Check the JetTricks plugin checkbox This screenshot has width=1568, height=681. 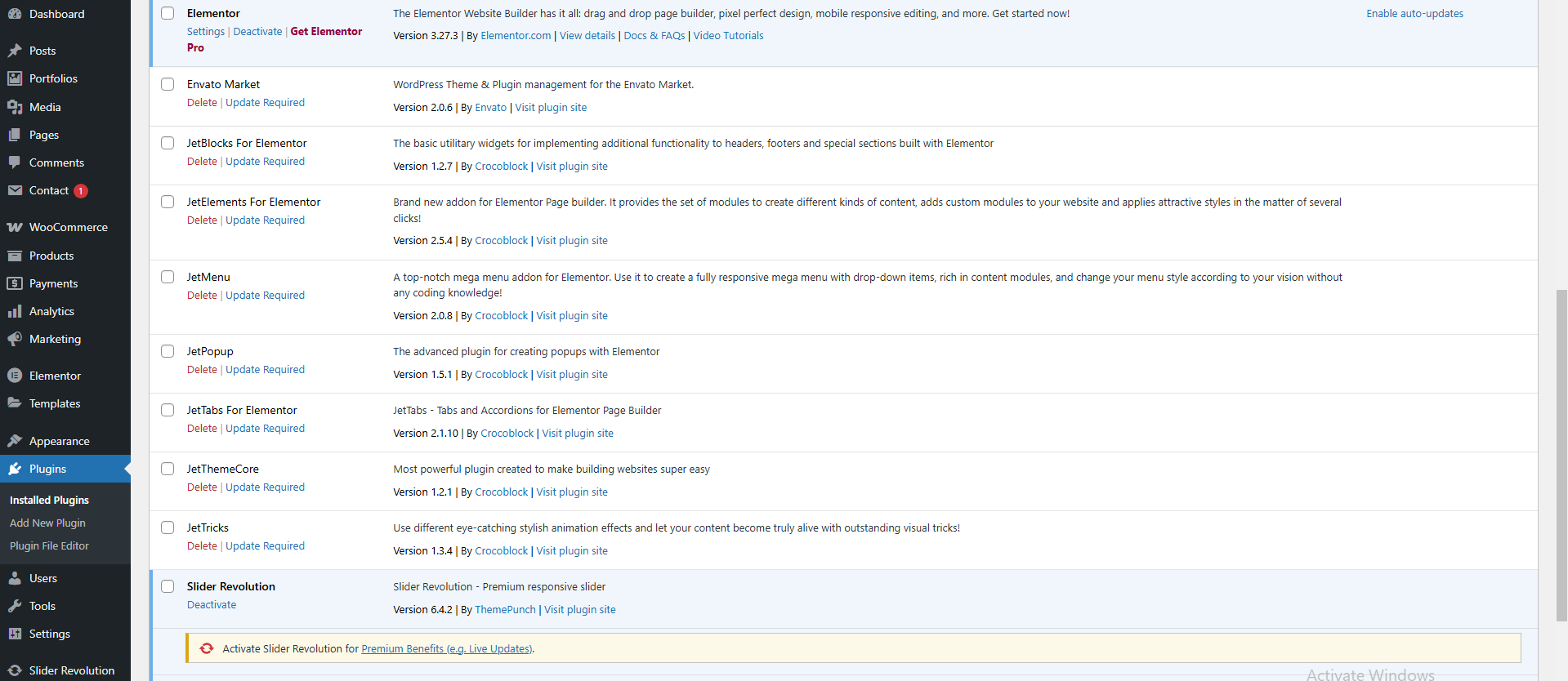tap(168, 527)
